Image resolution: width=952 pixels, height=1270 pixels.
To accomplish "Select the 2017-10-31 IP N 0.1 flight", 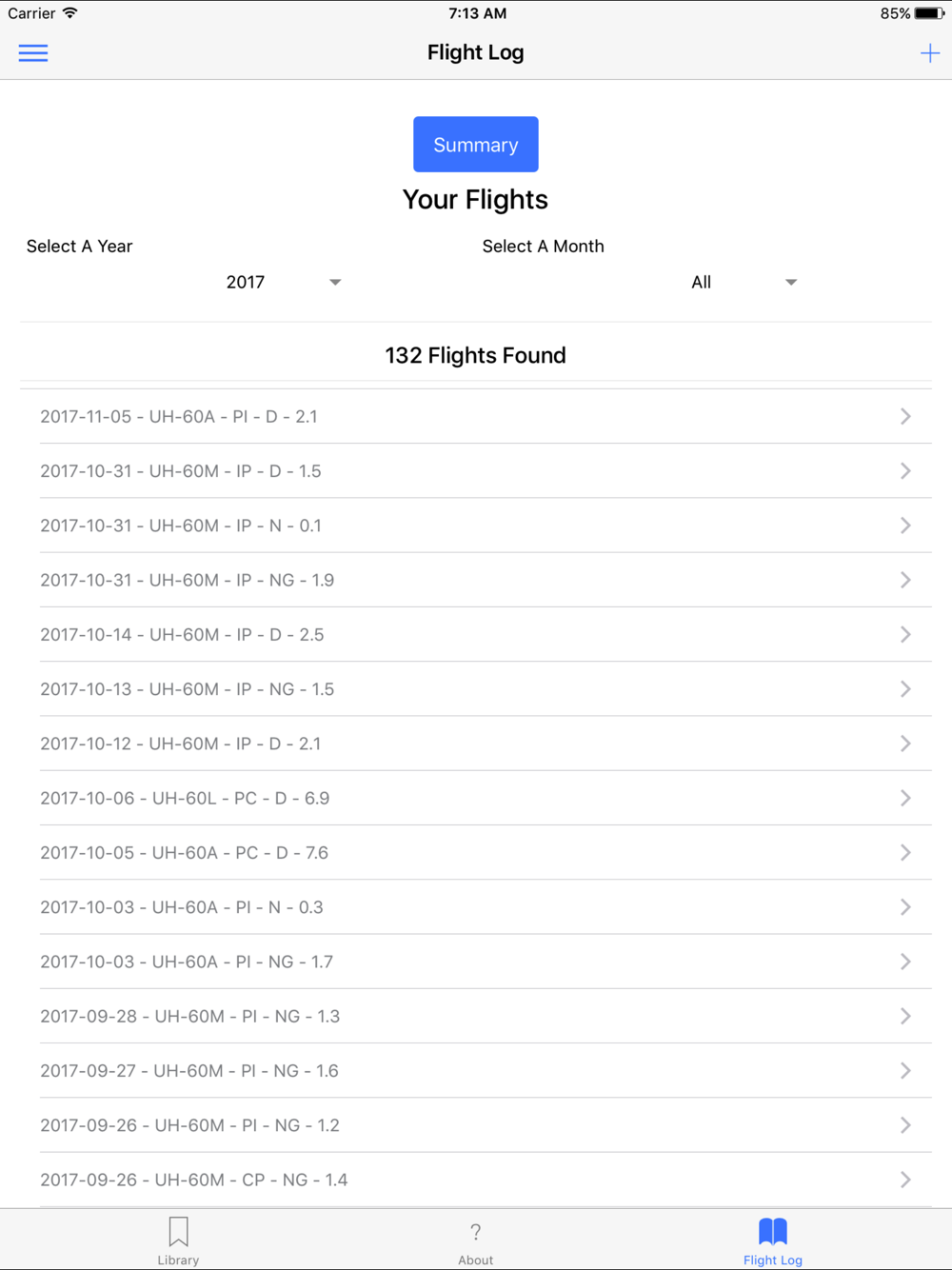I will tap(476, 526).
